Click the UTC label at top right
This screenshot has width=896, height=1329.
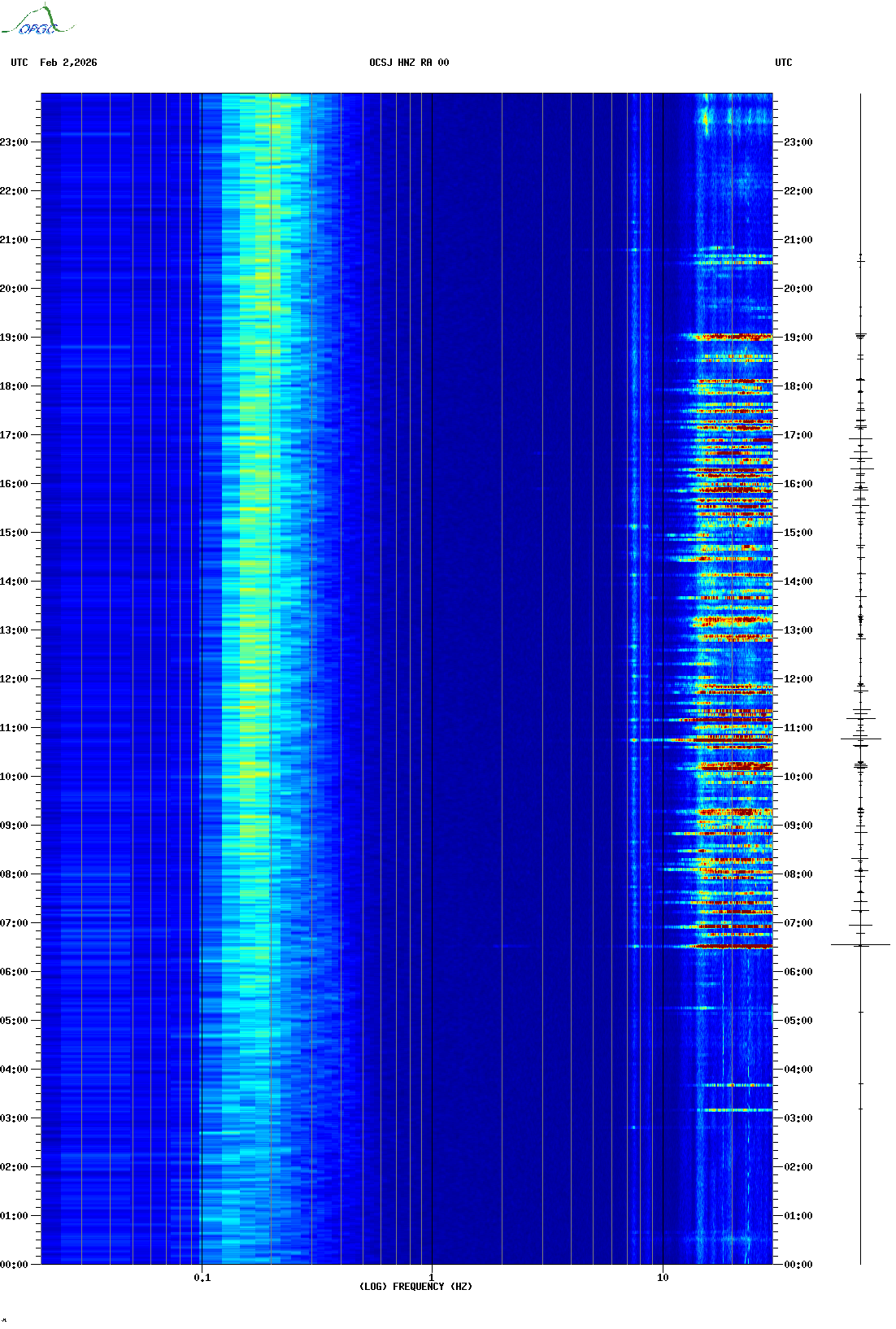point(783,63)
